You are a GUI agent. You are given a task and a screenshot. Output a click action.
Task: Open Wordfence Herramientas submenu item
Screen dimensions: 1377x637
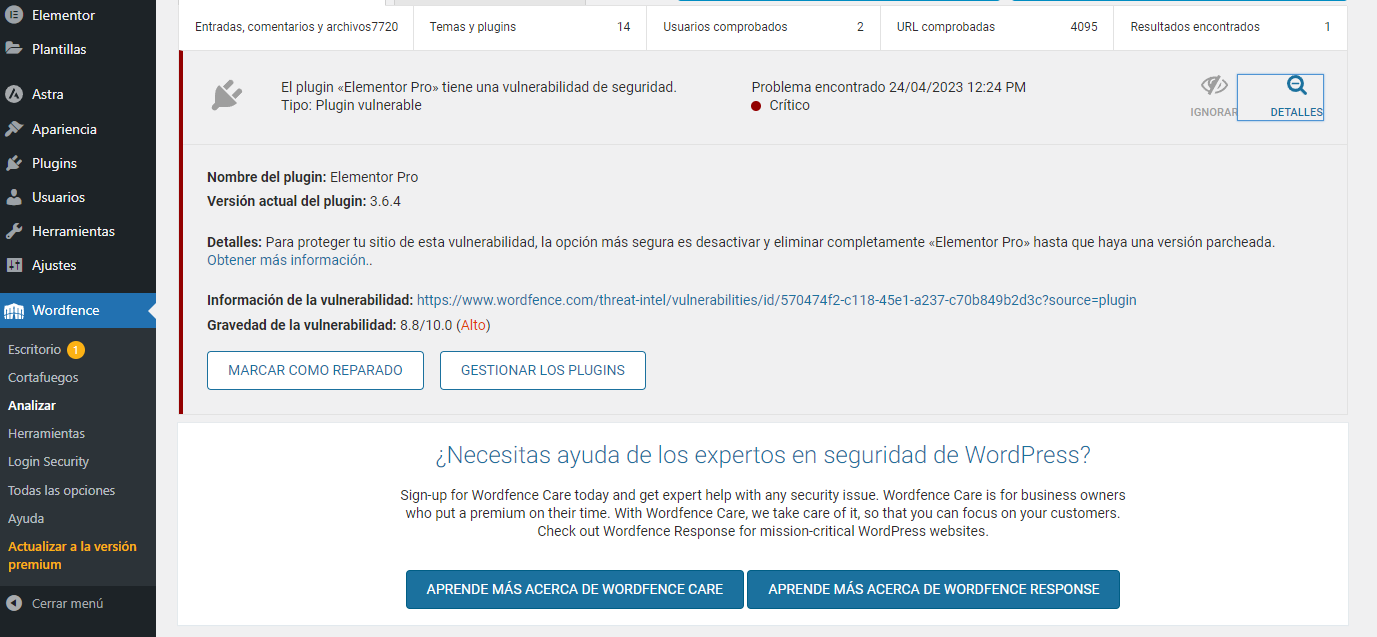click(46, 433)
